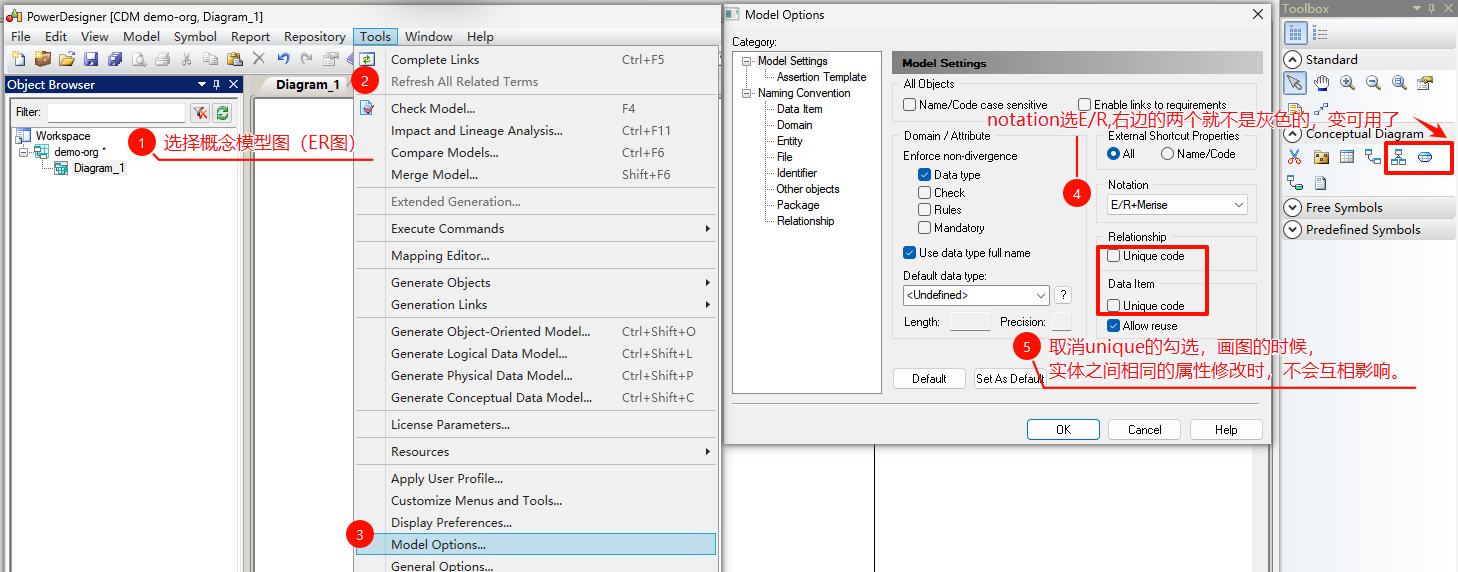Click the Undo arrow in toolbar
Viewport: 1458px width, 572px height.
[x=283, y=60]
